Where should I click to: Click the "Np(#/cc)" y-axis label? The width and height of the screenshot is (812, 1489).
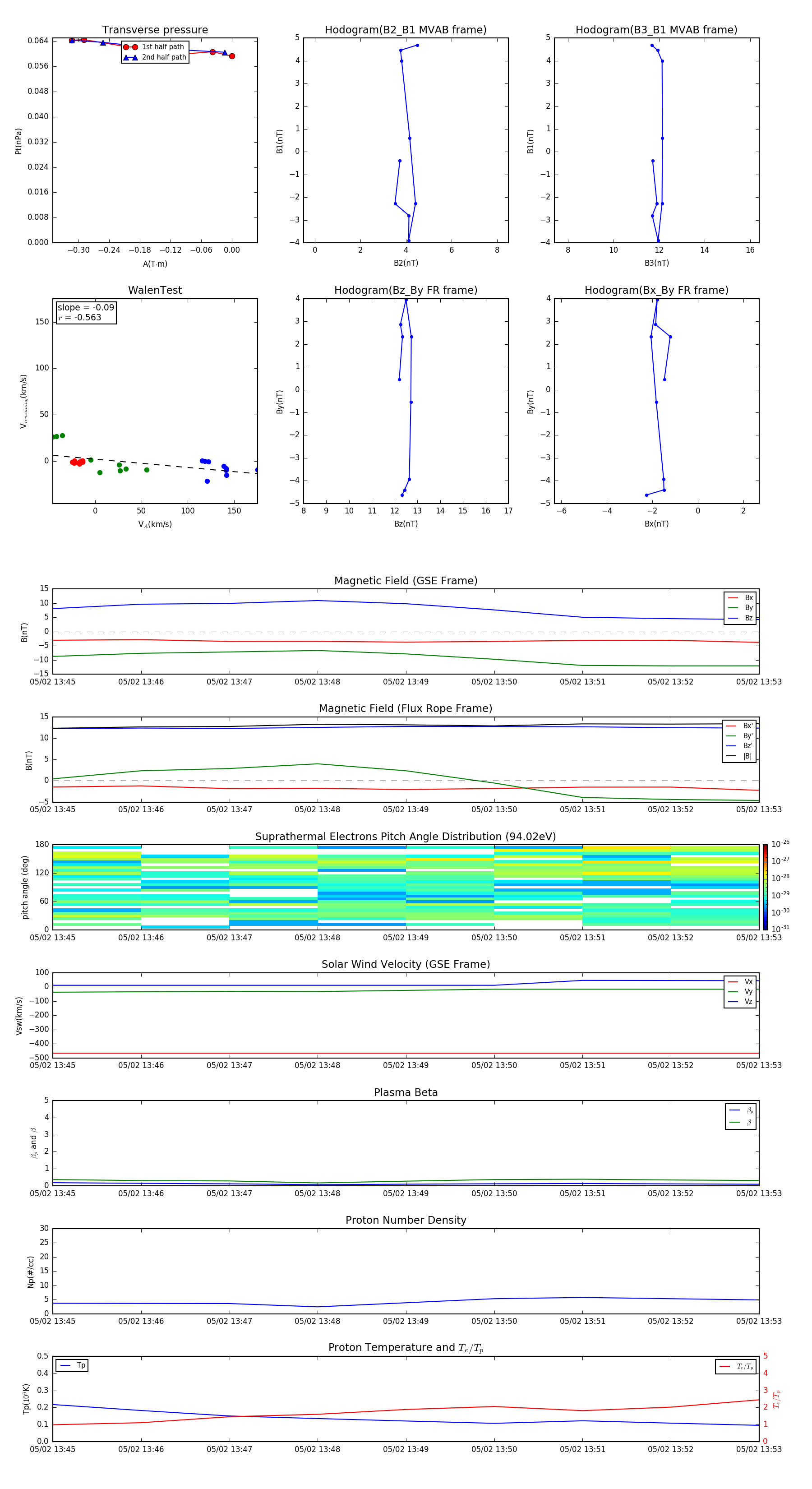31,1271
